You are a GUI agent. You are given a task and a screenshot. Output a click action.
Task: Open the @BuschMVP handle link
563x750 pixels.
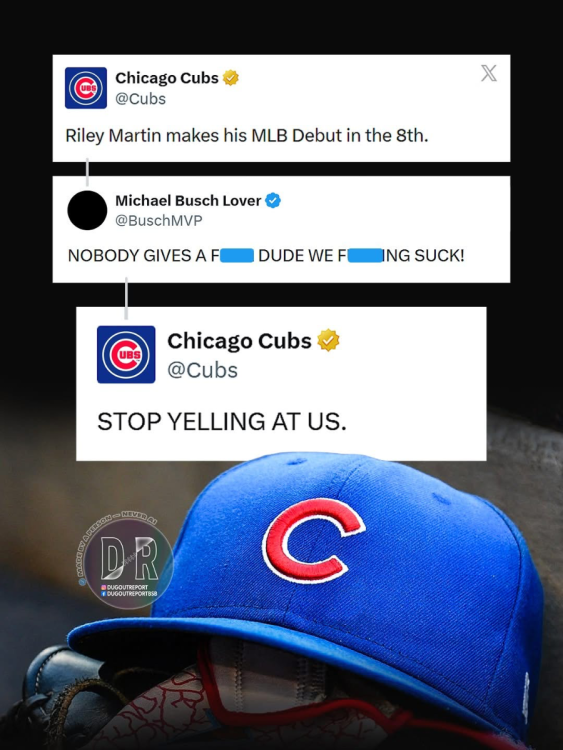pos(159,221)
